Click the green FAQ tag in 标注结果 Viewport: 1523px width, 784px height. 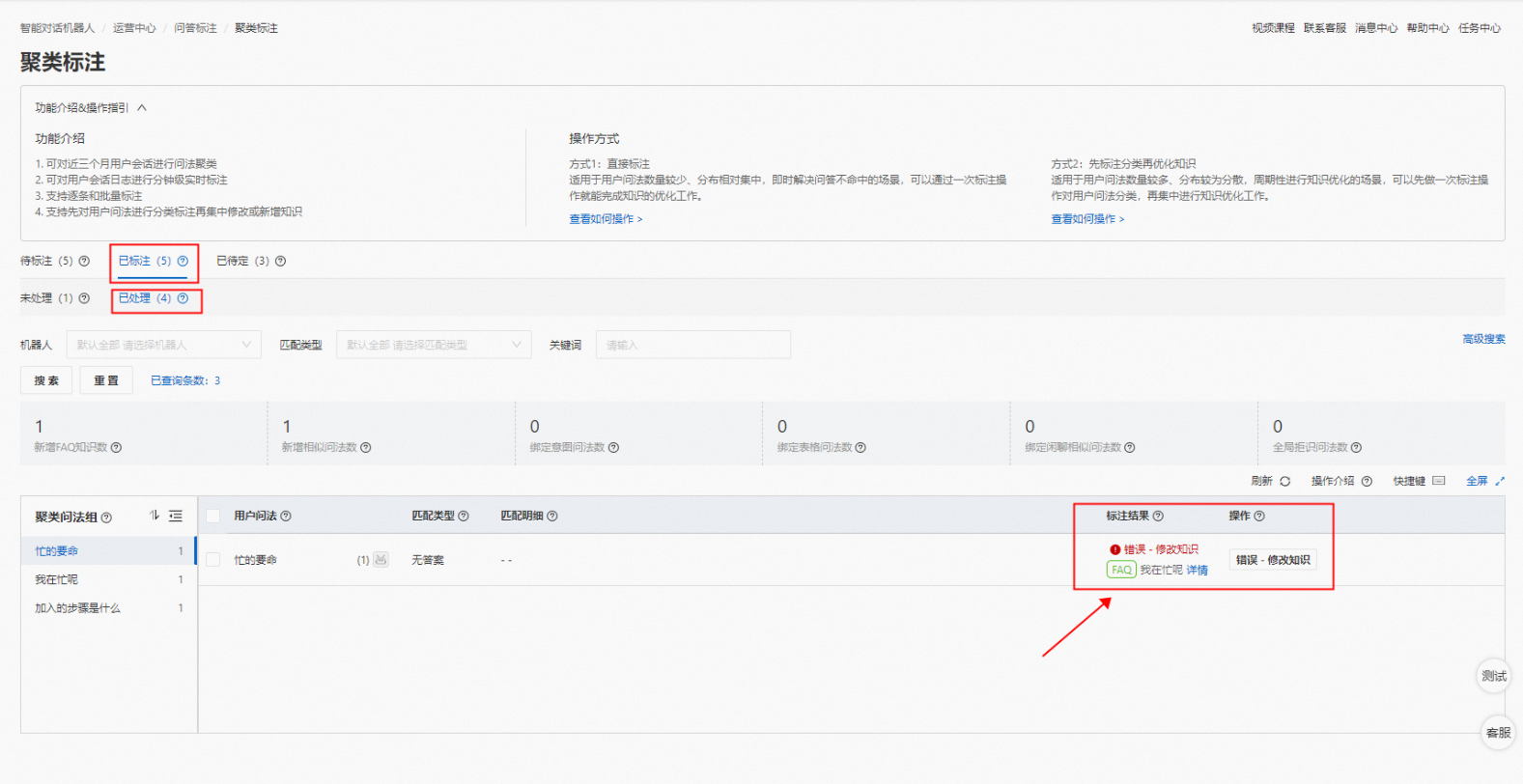point(1121,570)
